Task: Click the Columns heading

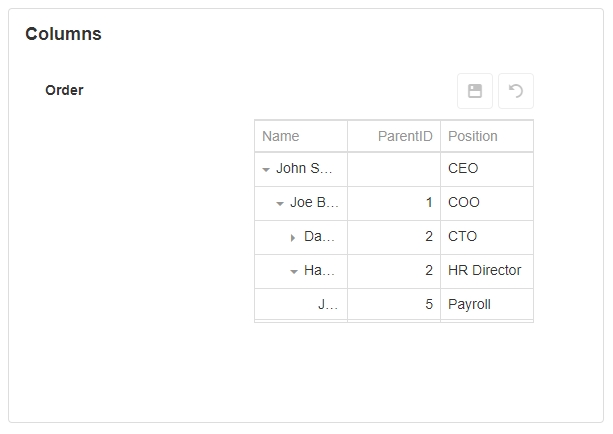Action: click(63, 34)
